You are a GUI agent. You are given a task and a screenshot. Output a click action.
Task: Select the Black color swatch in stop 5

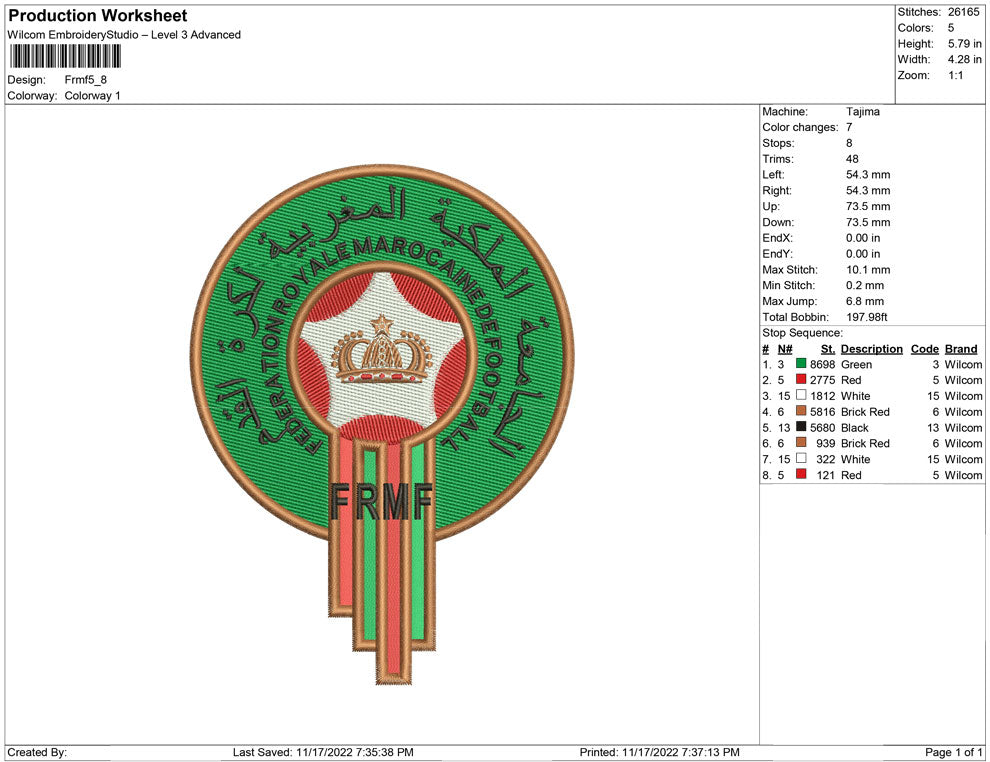point(801,427)
